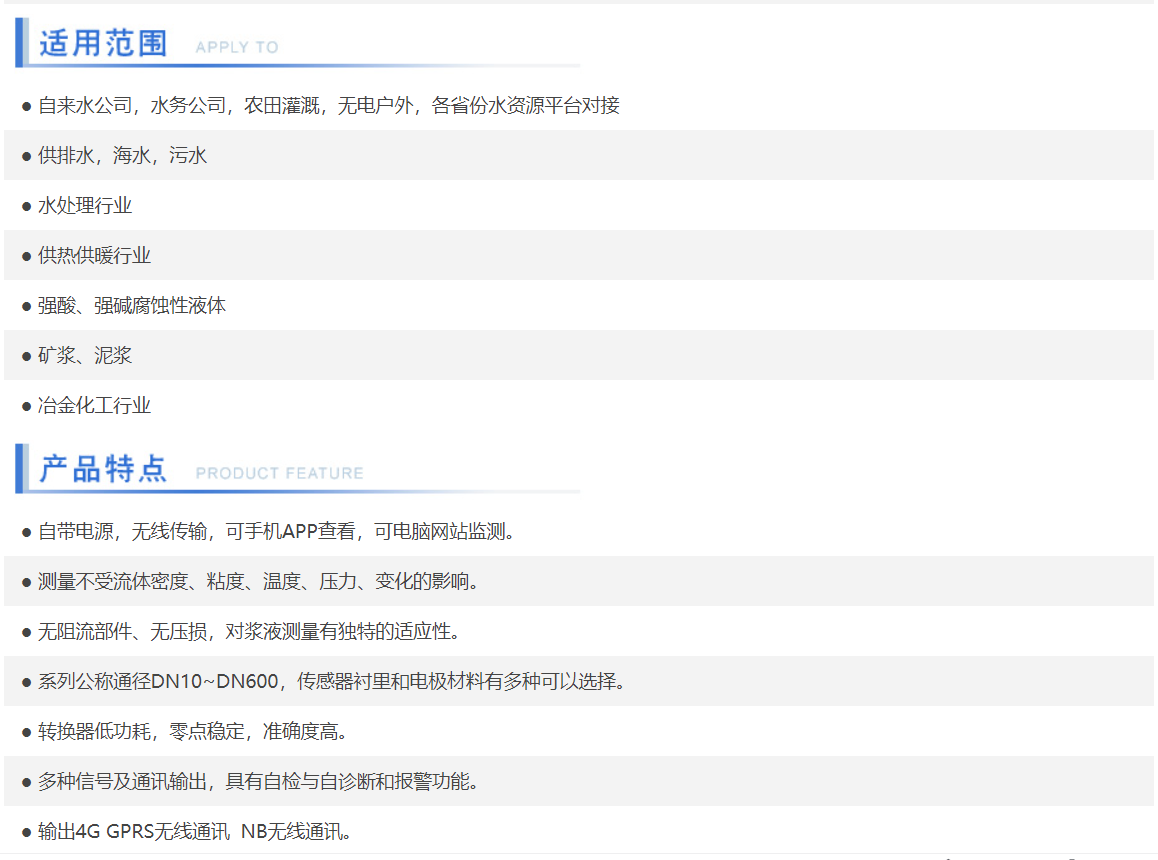Select the 强酸、强碱腐蚀性液体 item
This screenshot has width=1158, height=860.
pos(132,305)
